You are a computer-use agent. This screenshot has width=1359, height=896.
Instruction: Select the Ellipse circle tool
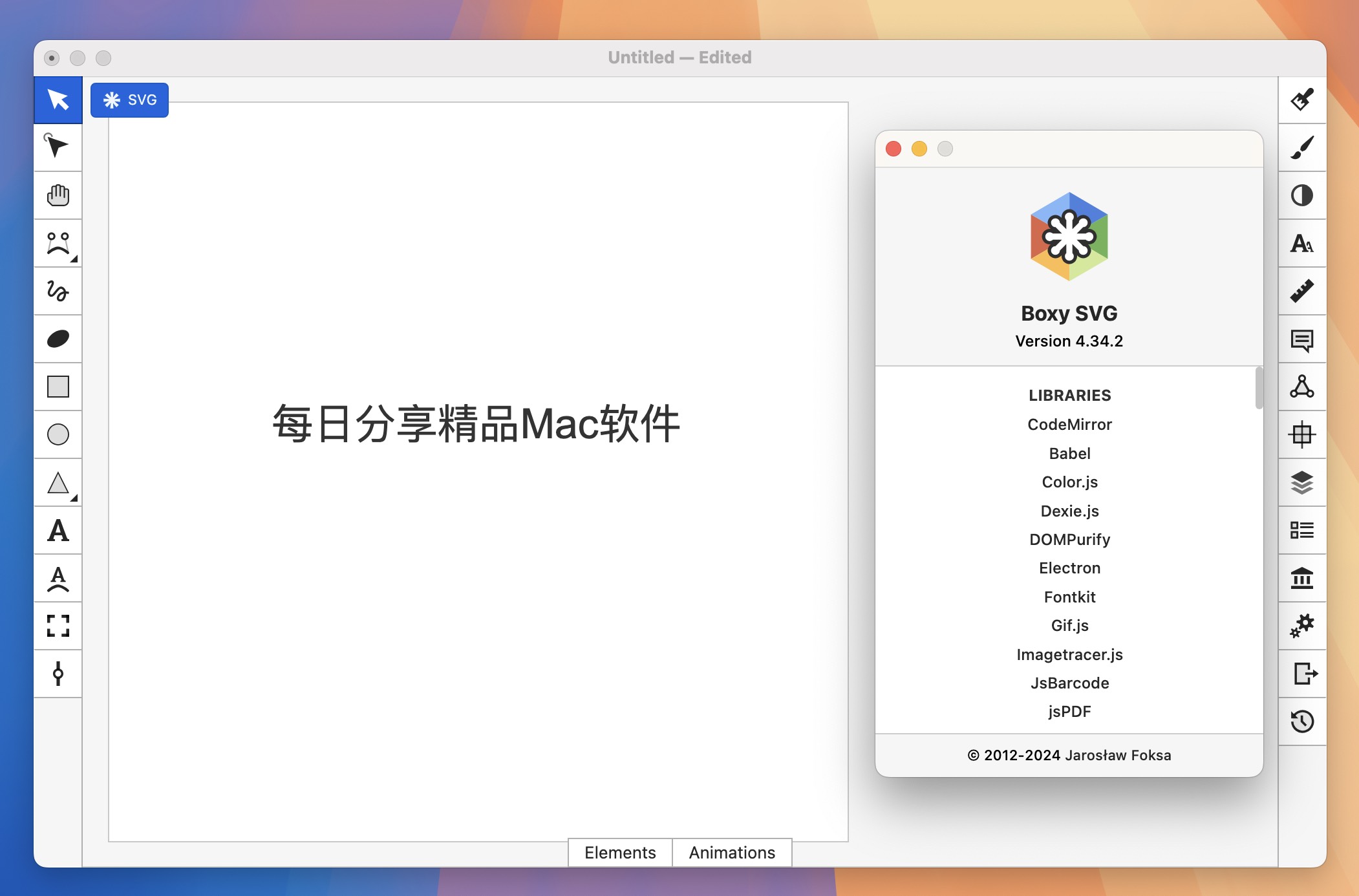(x=58, y=434)
